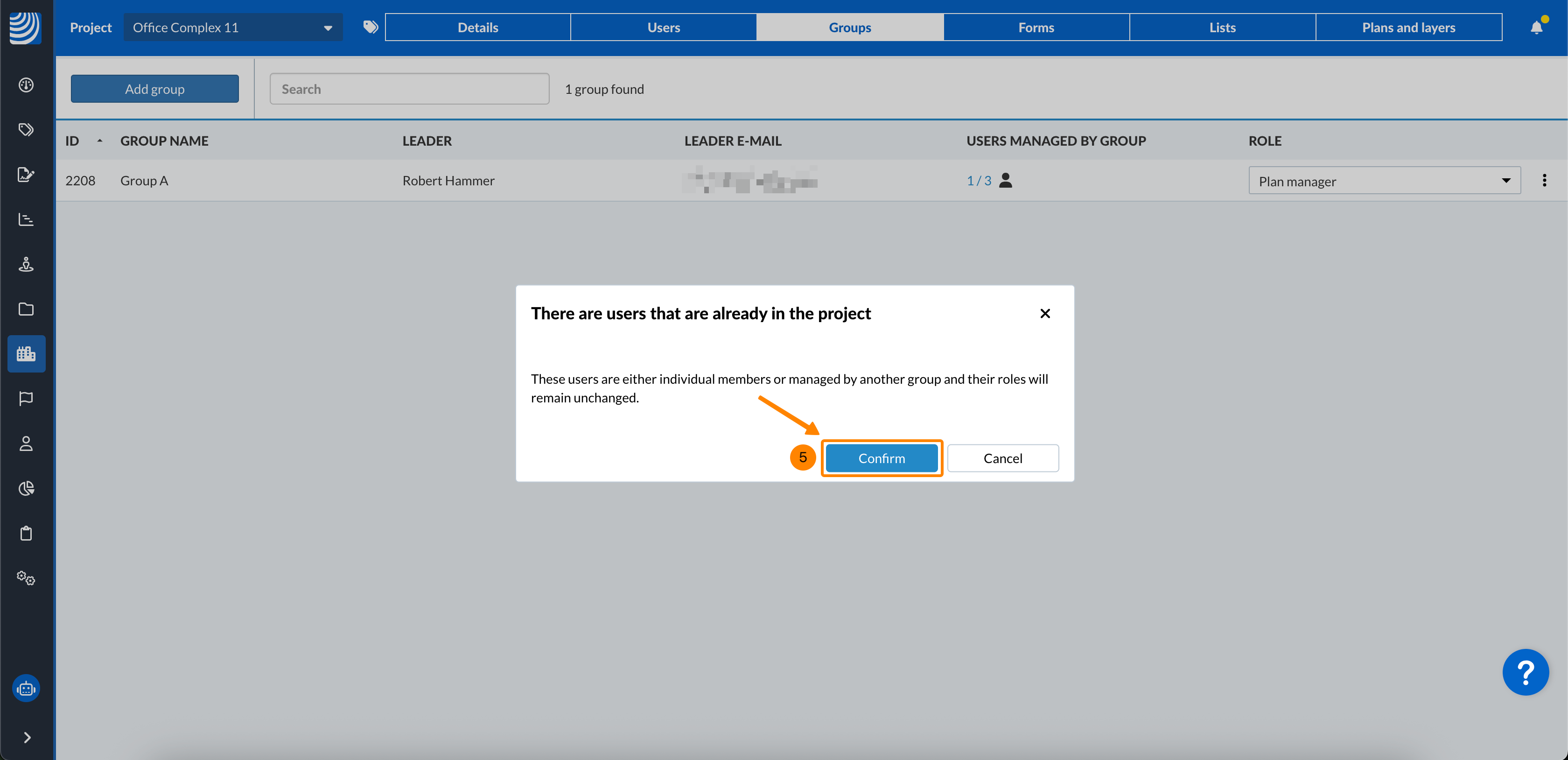Image resolution: width=1568 pixels, height=760 pixels.
Task: Click the tags icon in left sidebar
Action: (x=26, y=130)
